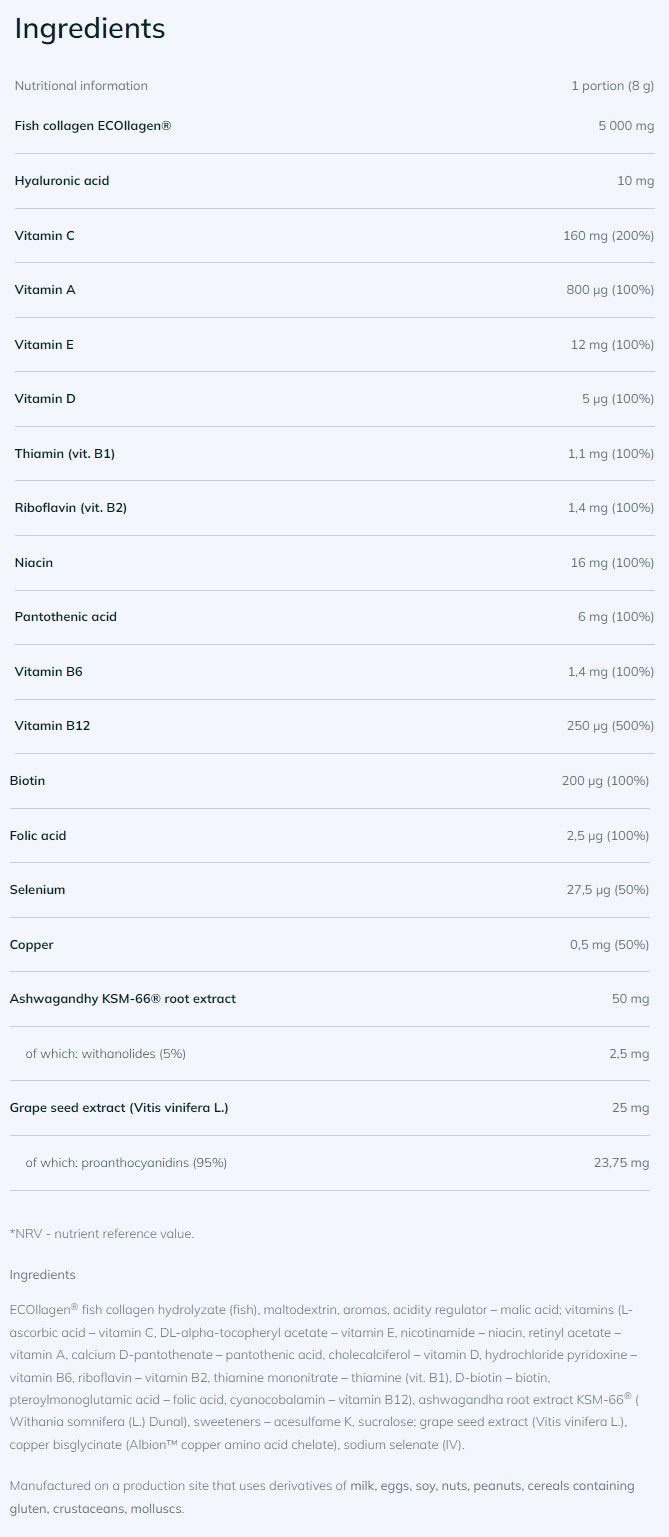This screenshot has height=1537, width=669.
Task: Click the Vitamin D row label
Action: point(45,399)
